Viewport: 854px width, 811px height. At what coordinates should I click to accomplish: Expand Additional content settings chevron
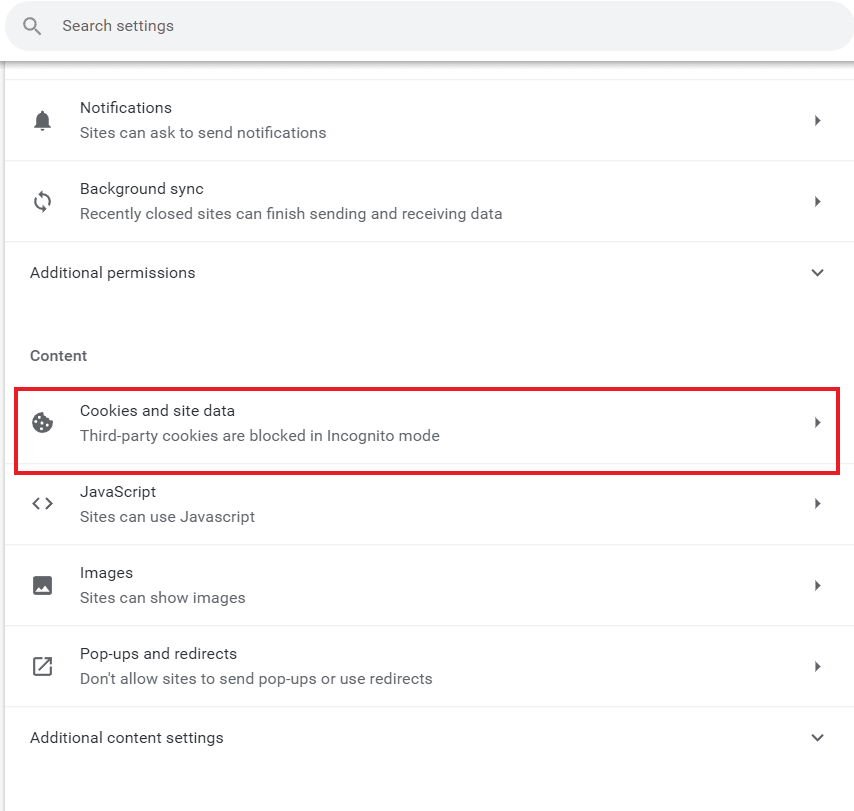pos(818,737)
